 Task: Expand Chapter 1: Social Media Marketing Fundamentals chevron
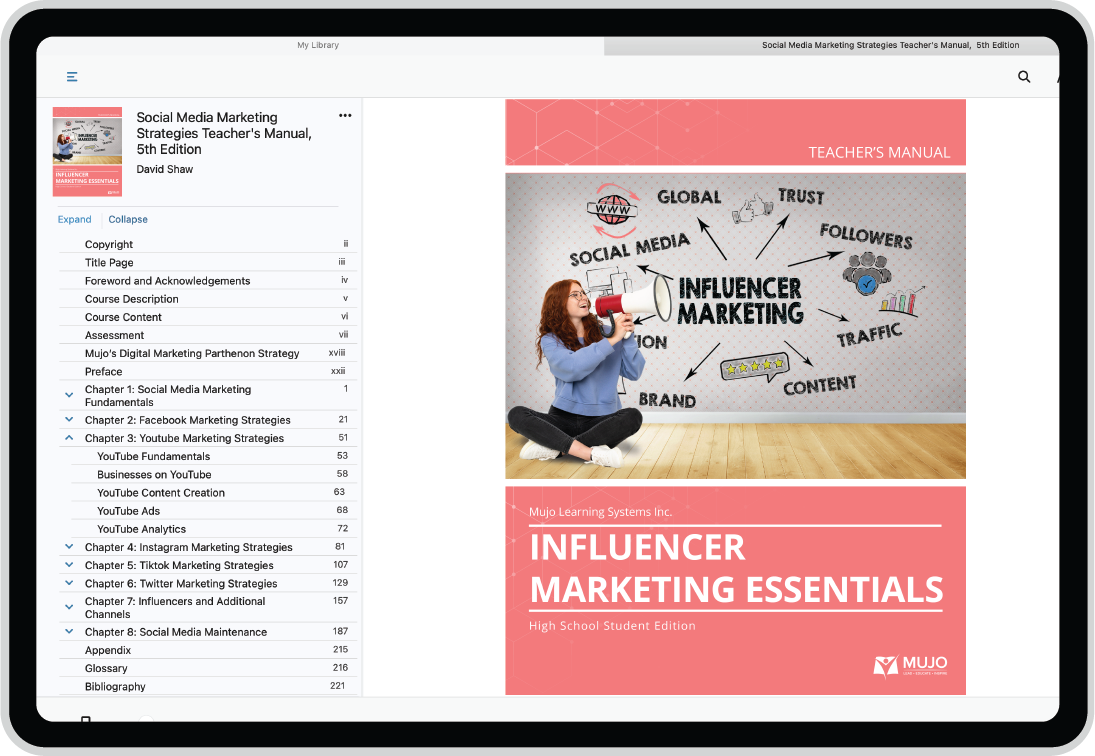(69, 395)
